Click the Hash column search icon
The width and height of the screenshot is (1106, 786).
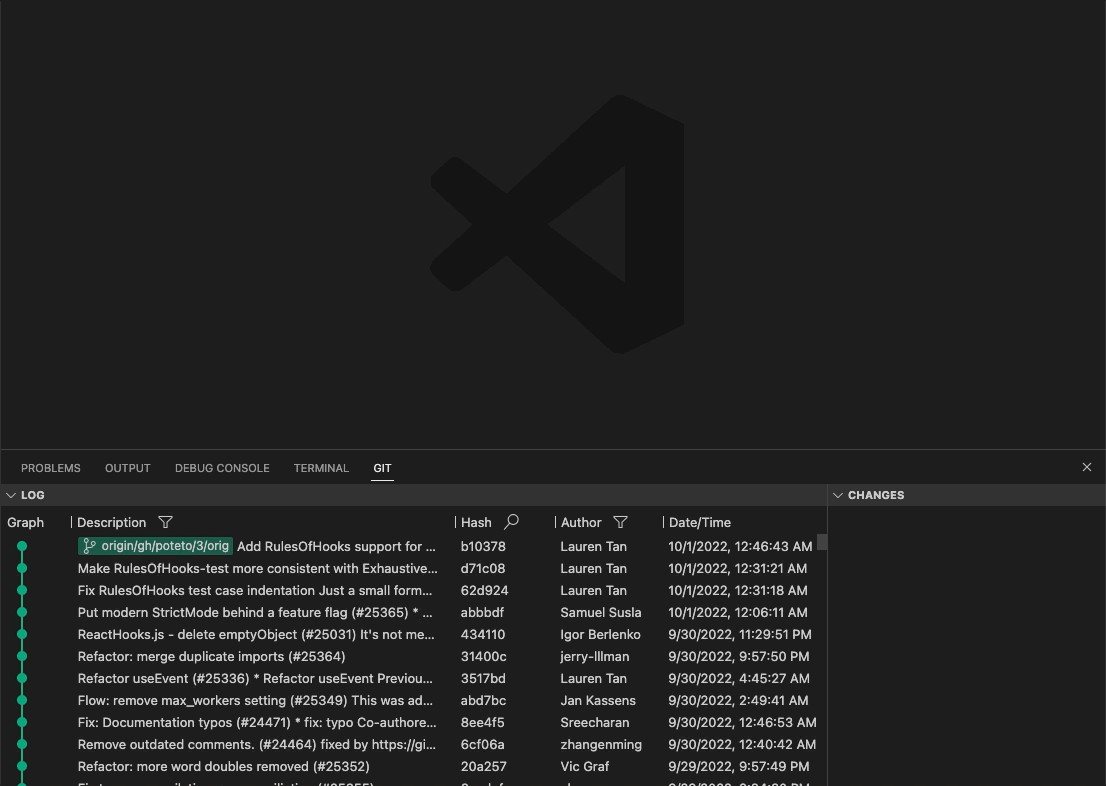point(511,522)
